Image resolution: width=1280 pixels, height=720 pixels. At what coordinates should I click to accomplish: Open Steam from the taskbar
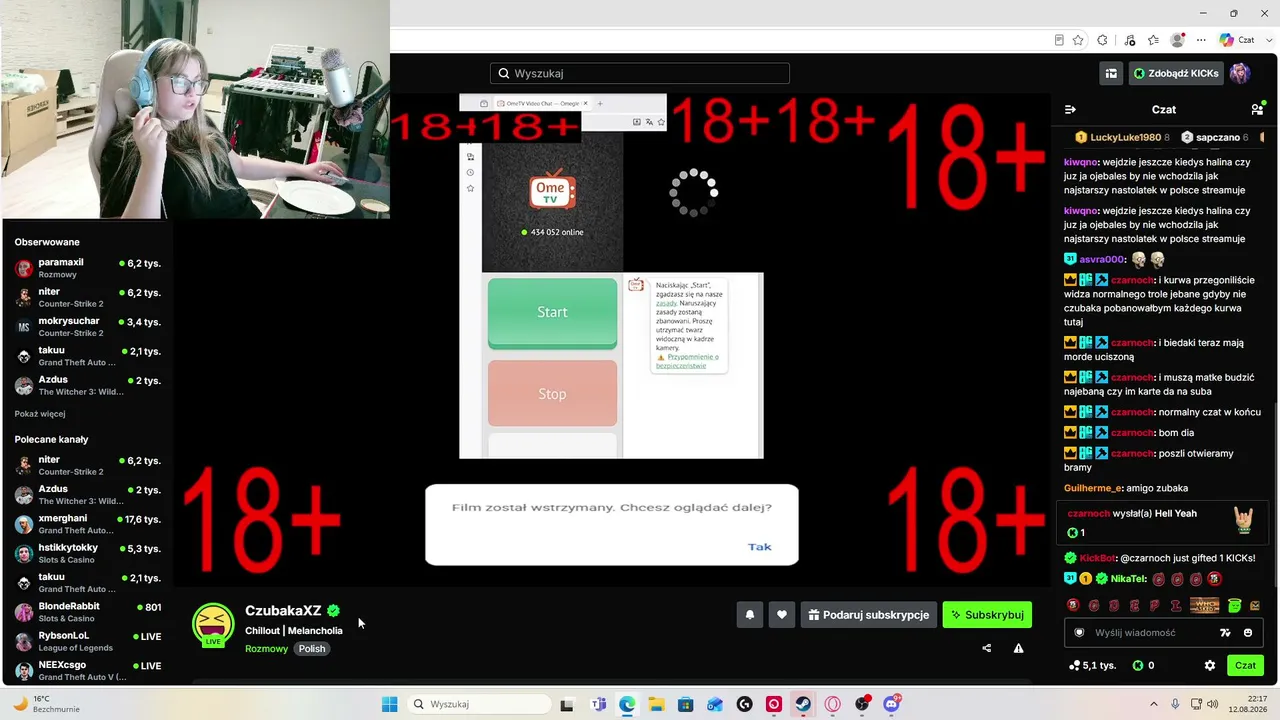coord(803,704)
